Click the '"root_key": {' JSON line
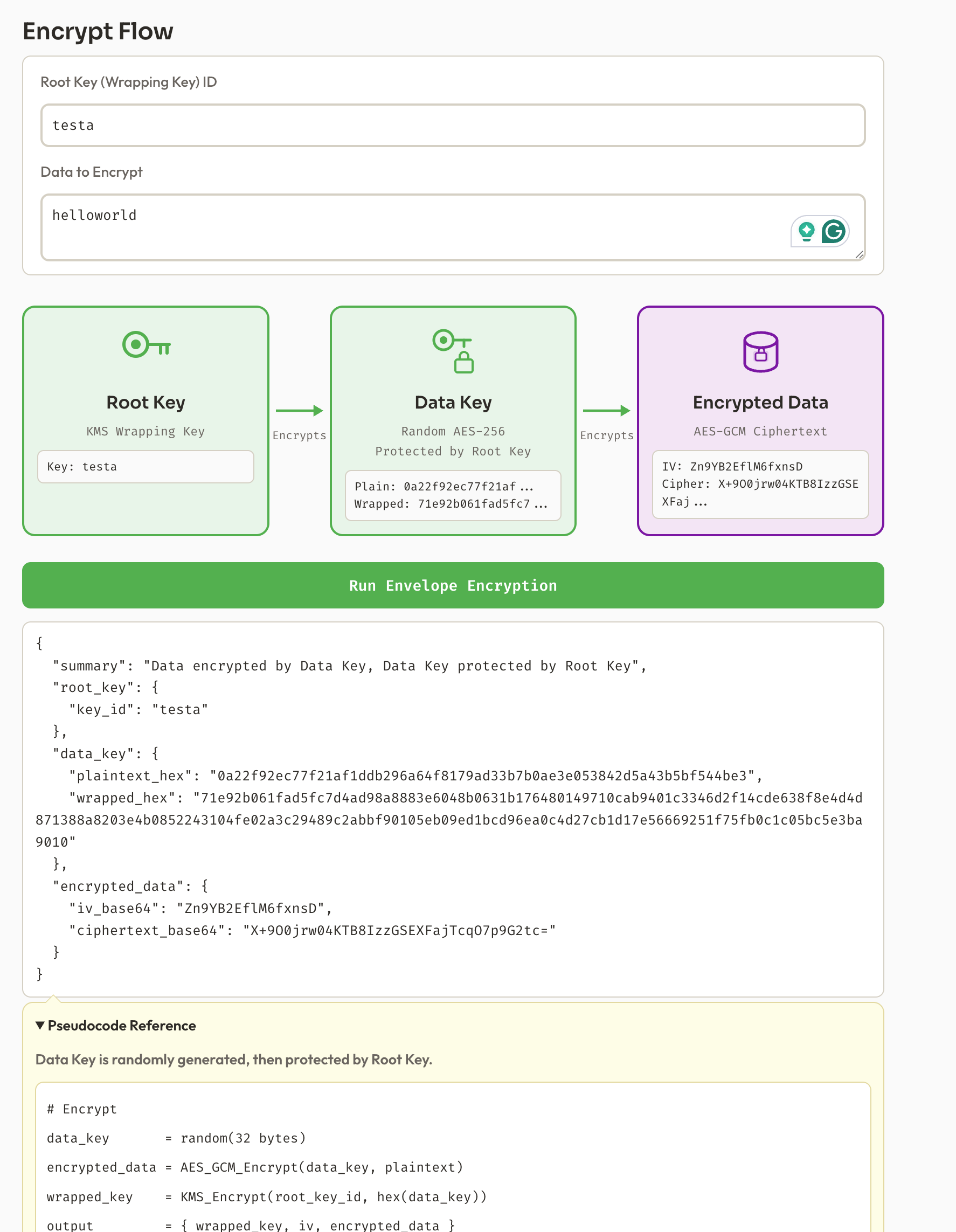This screenshot has width=956, height=1232. [106, 688]
